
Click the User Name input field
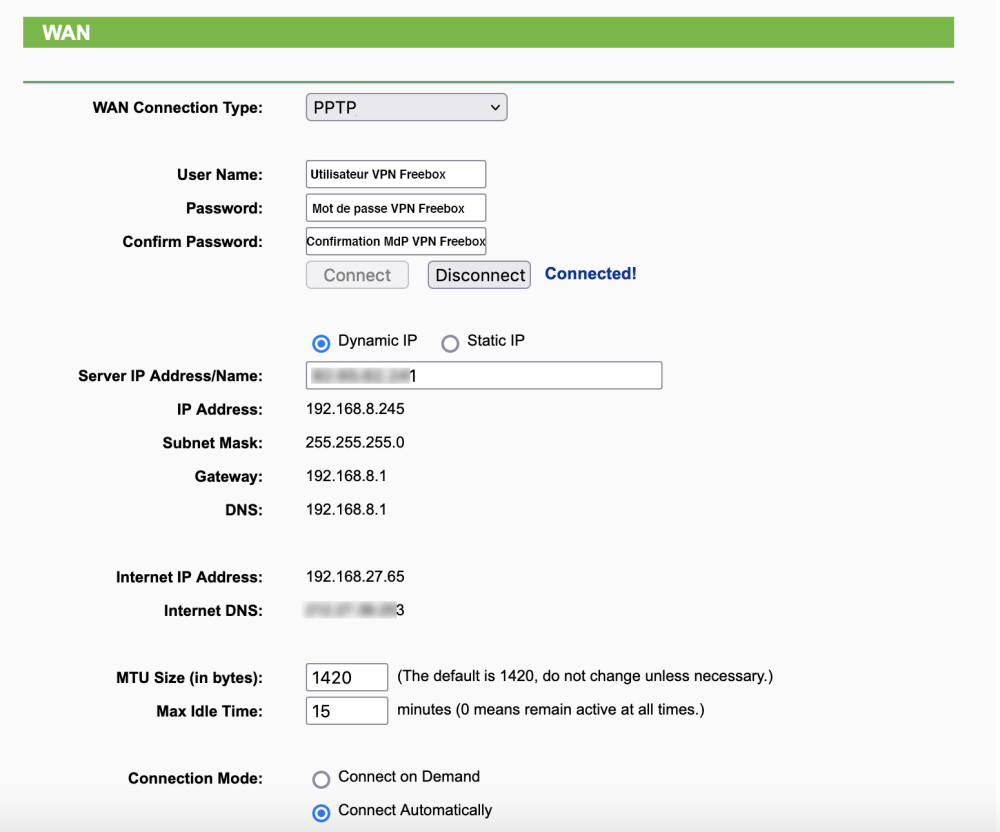396,174
